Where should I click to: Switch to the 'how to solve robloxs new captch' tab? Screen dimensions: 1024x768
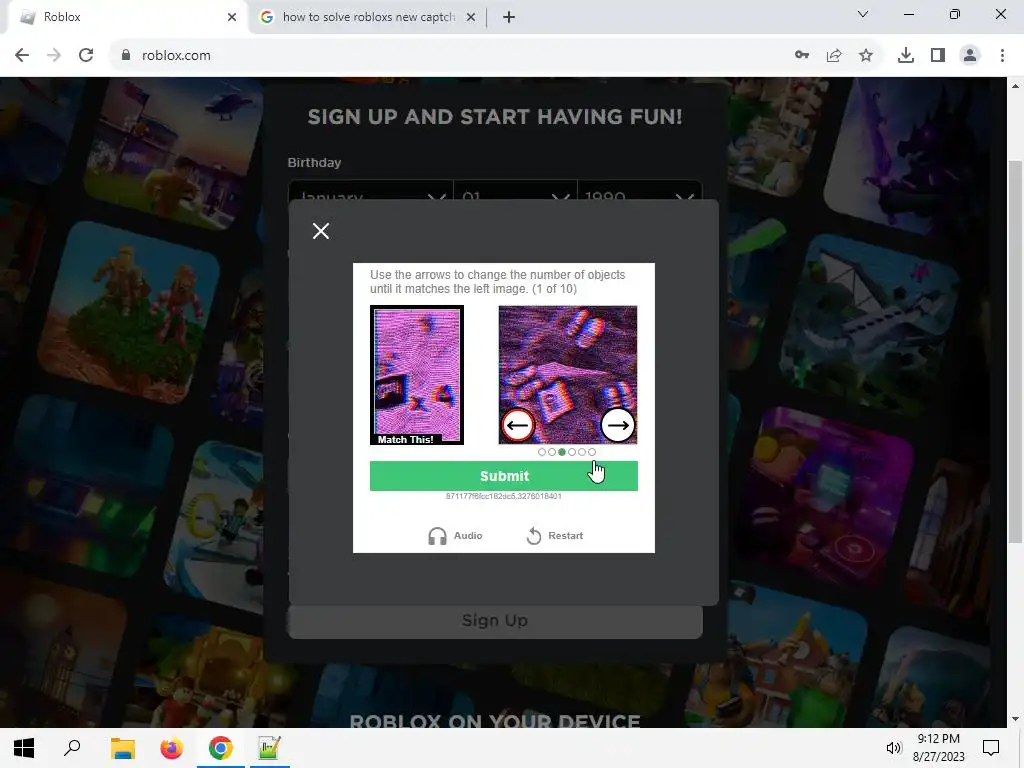tap(369, 18)
